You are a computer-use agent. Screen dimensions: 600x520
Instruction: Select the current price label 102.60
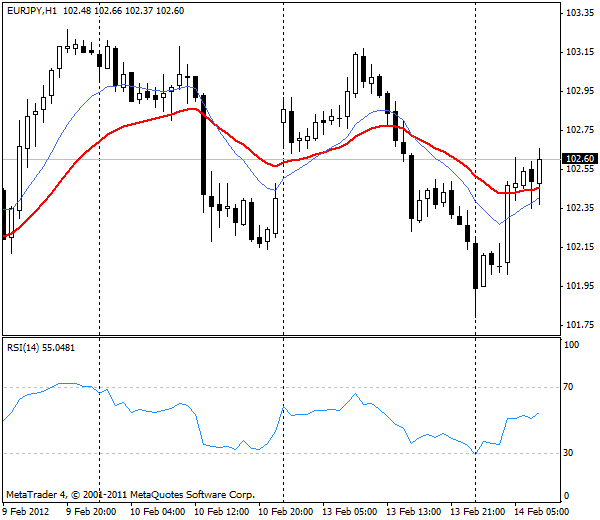coord(580,158)
